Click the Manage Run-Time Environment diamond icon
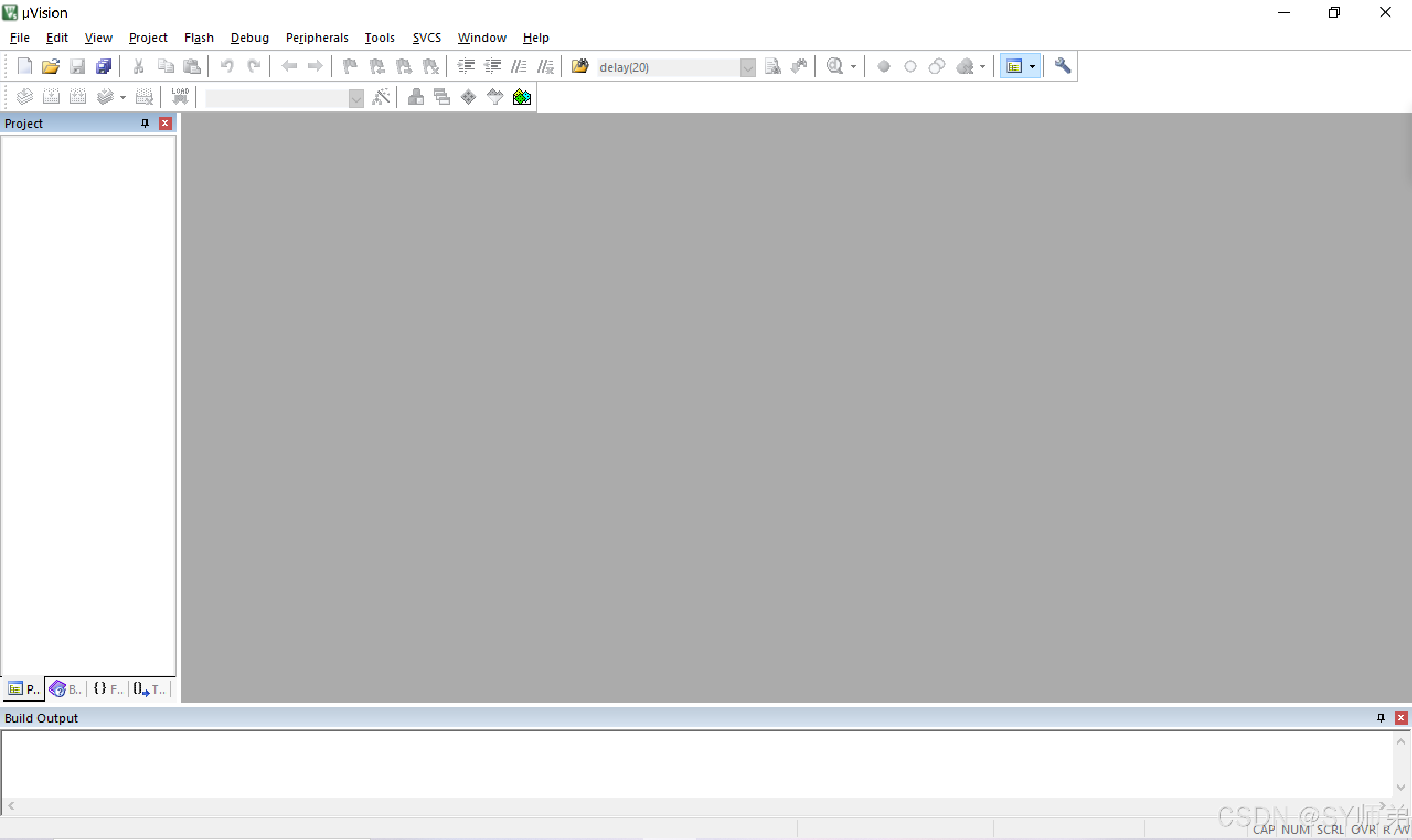The height and width of the screenshot is (840, 1412). pos(468,97)
